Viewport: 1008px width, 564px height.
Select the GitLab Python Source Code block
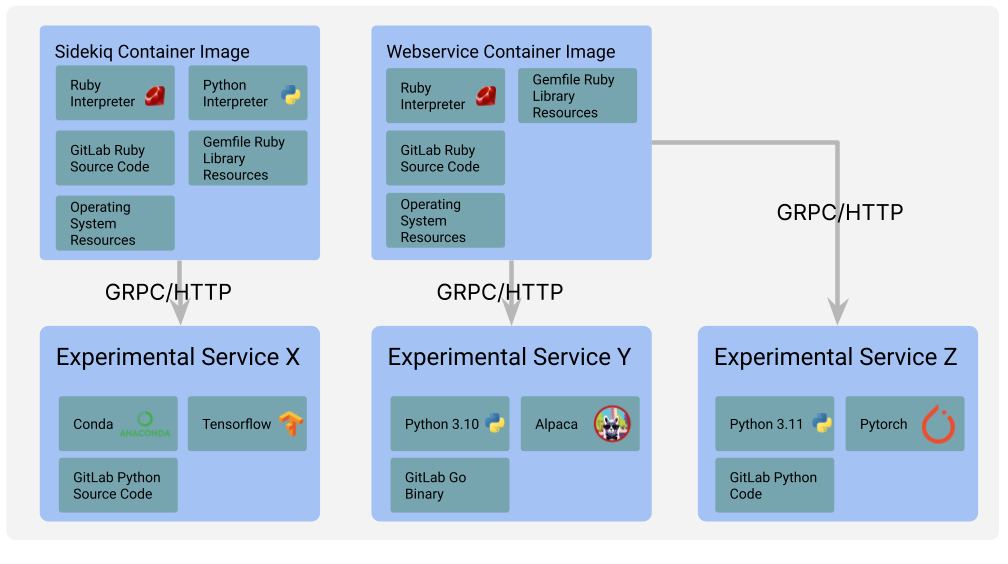tap(118, 486)
